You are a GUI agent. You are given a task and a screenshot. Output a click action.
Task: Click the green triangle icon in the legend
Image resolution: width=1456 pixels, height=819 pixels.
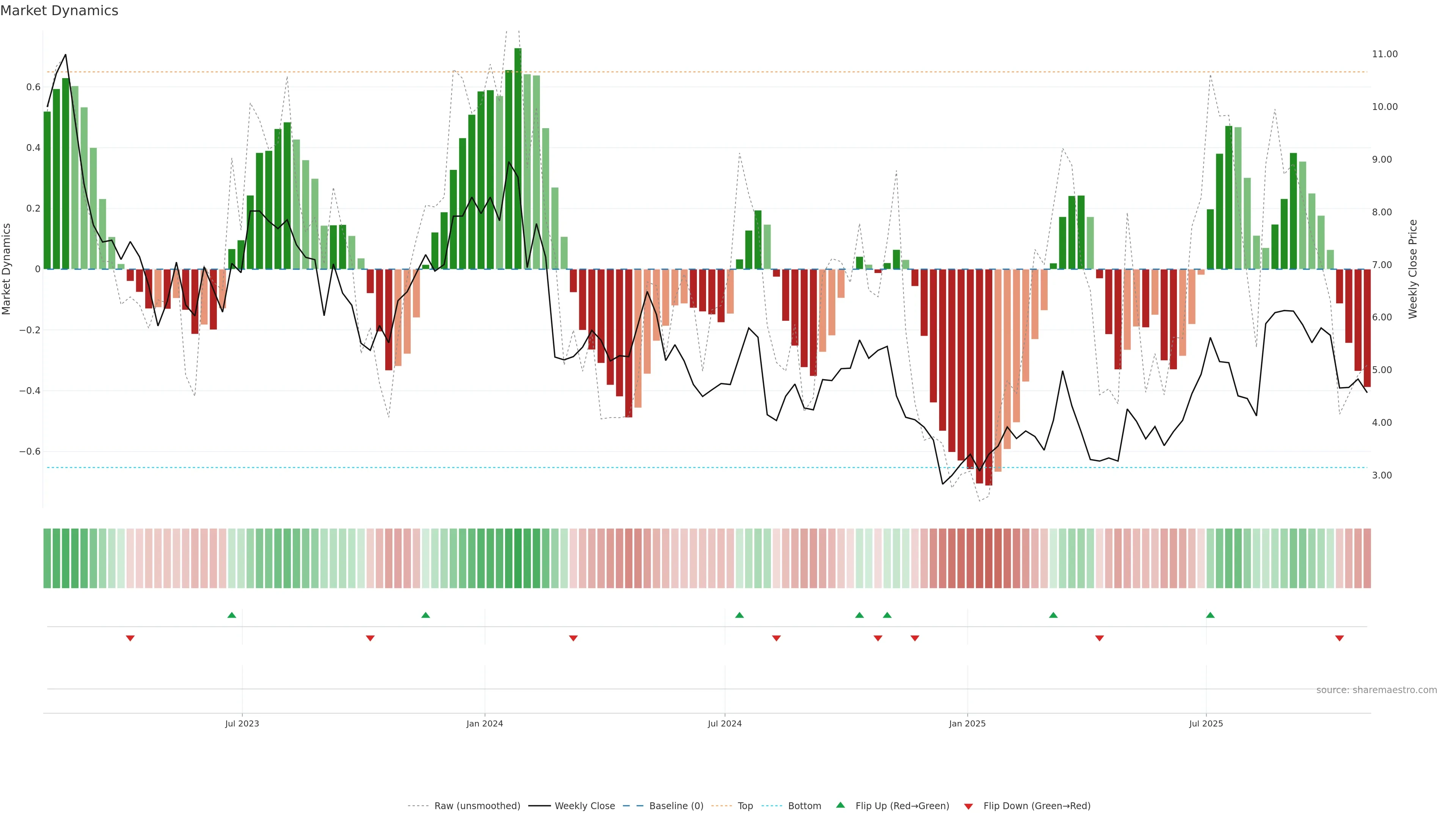[x=841, y=805]
